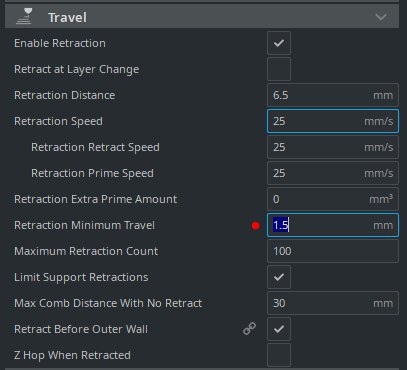Image resolution: width=407 pixels, height=370 pixels.
Task: Uncheck Limit Support Retractions
Action: pos(279,277)
